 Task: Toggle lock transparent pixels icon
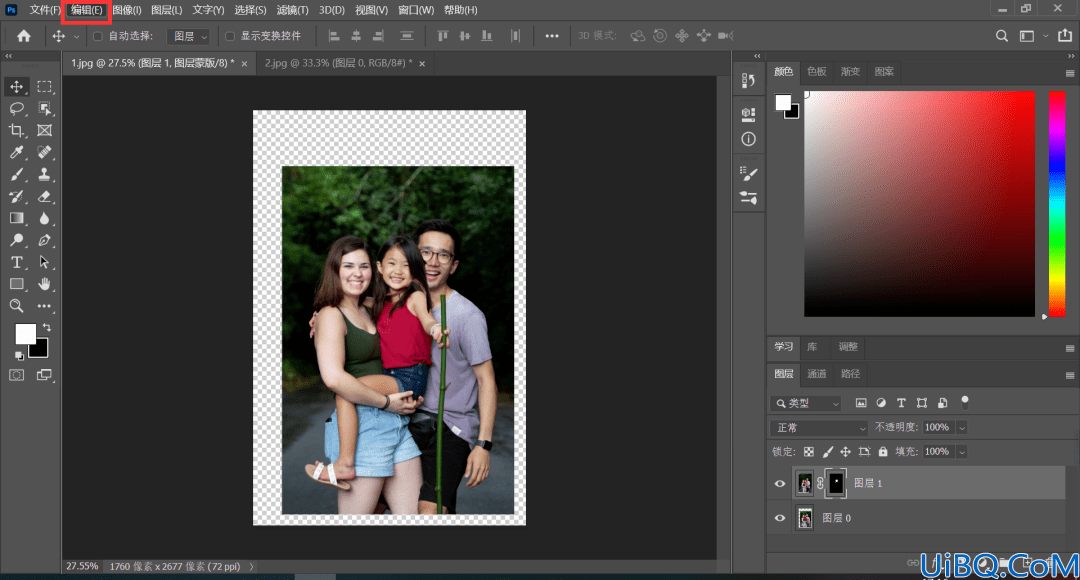point(809,452)
